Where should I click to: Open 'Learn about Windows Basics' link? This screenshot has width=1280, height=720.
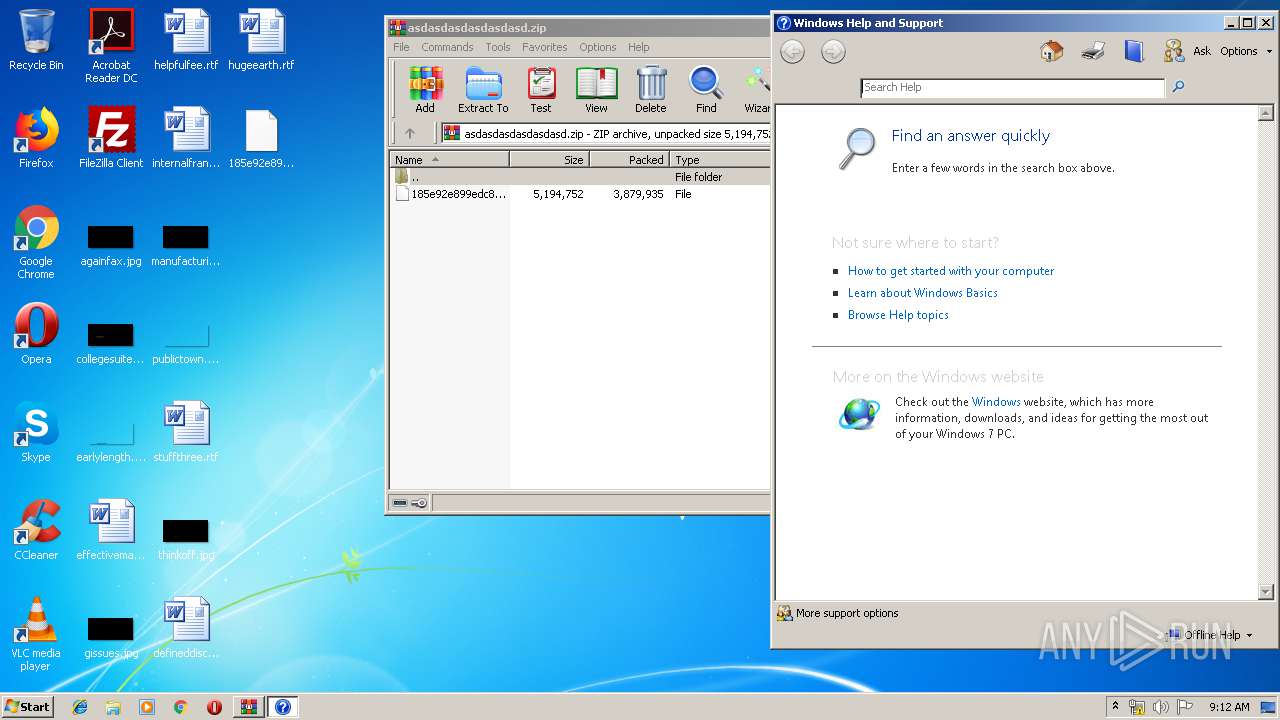tap(923, 293)
